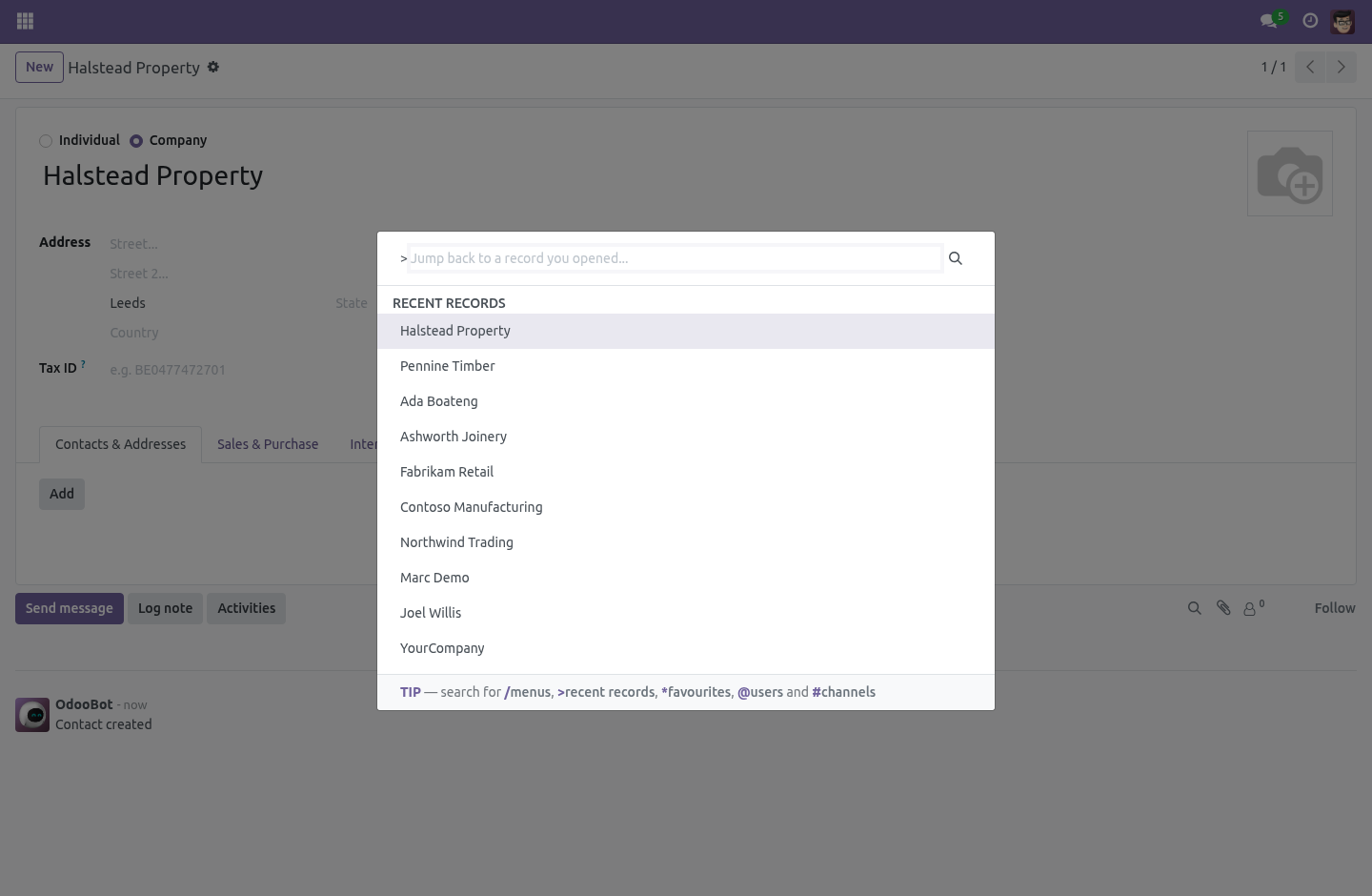The width and height of the screenshot is (1372, 896).
Task: Click the magnifier icon in command palette
Action: pos(956,258)
